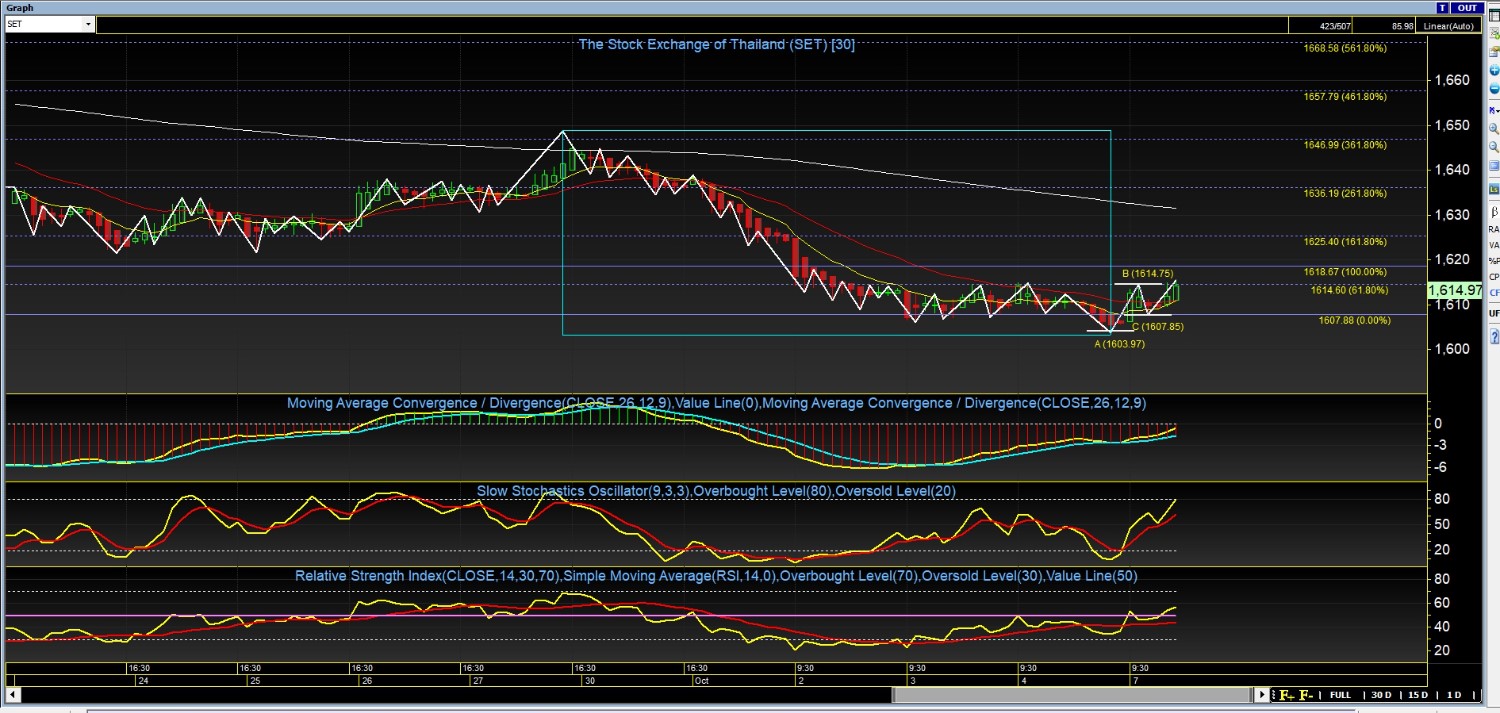Click the Fibonacci label 1618.67 (100.00%)

point(1345,272)
